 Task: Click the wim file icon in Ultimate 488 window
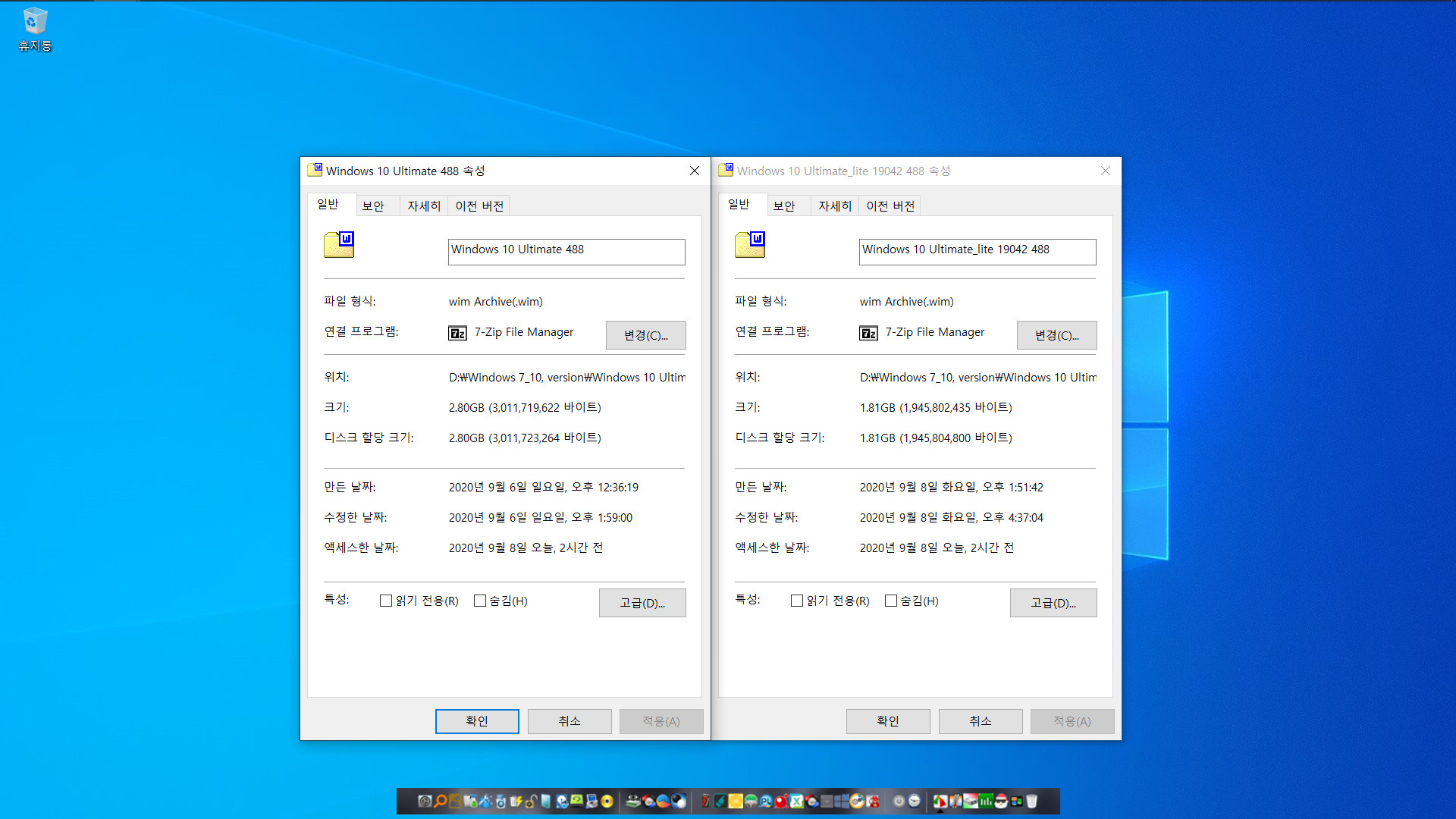[339, 245]
